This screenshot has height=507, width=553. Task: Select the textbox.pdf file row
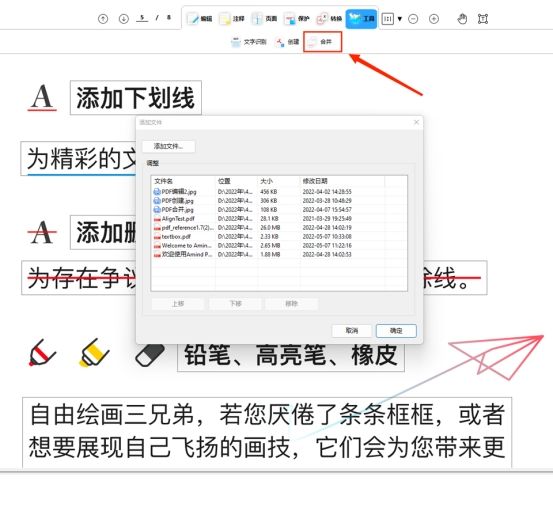(x=279, y=237)
